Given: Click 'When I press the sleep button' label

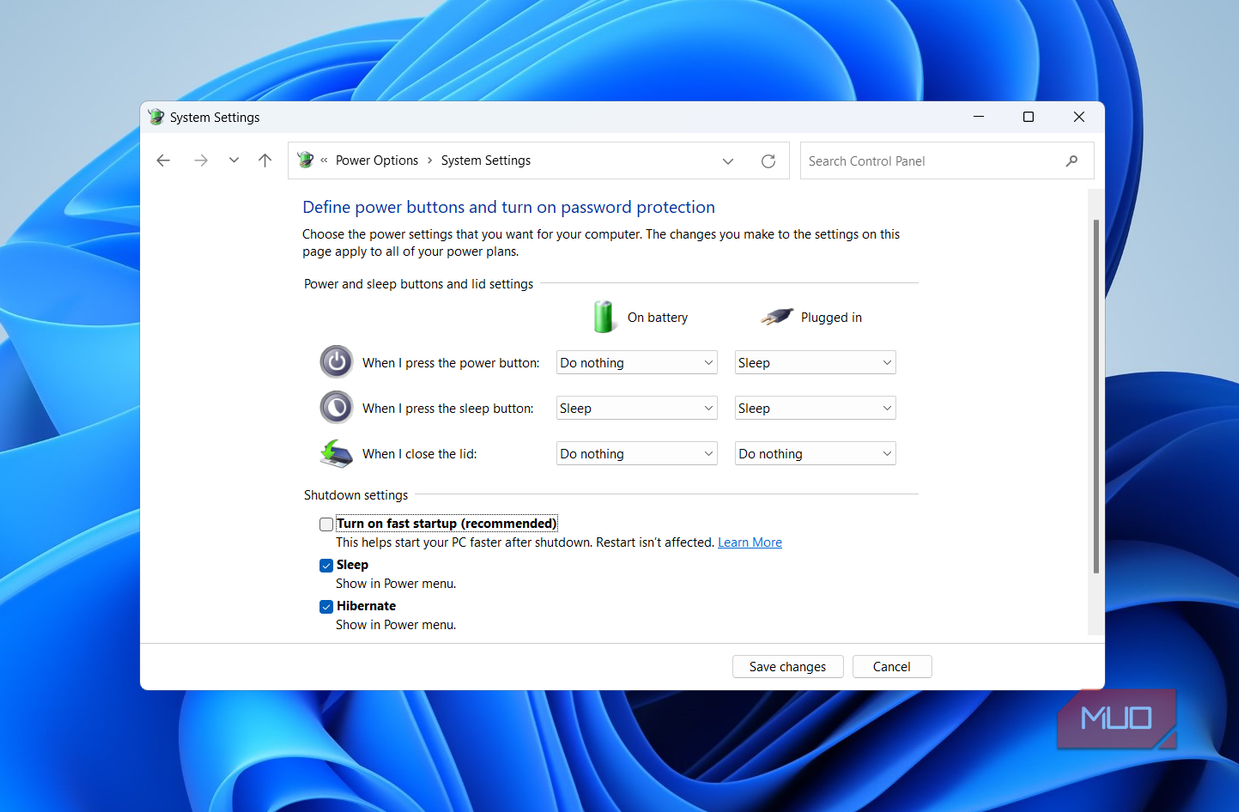Looking at the screenshot, I should coord(448,408).
